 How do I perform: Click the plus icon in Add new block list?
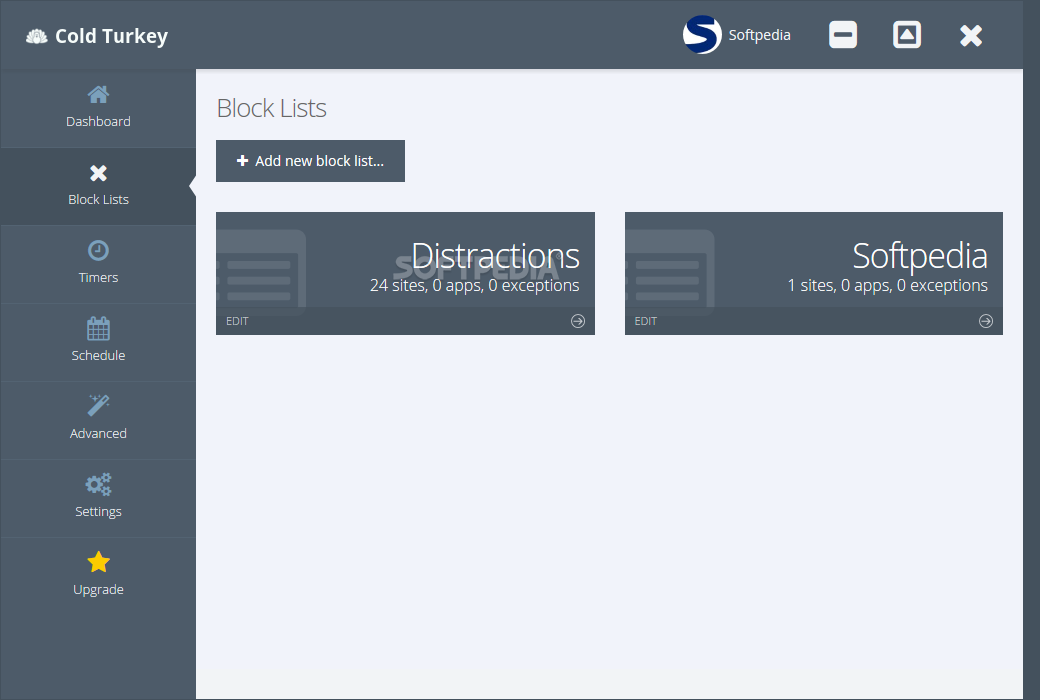[243, 161]
